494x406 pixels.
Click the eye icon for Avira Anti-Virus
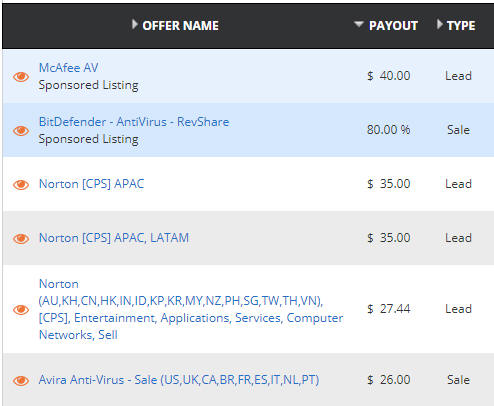[21, 380]
